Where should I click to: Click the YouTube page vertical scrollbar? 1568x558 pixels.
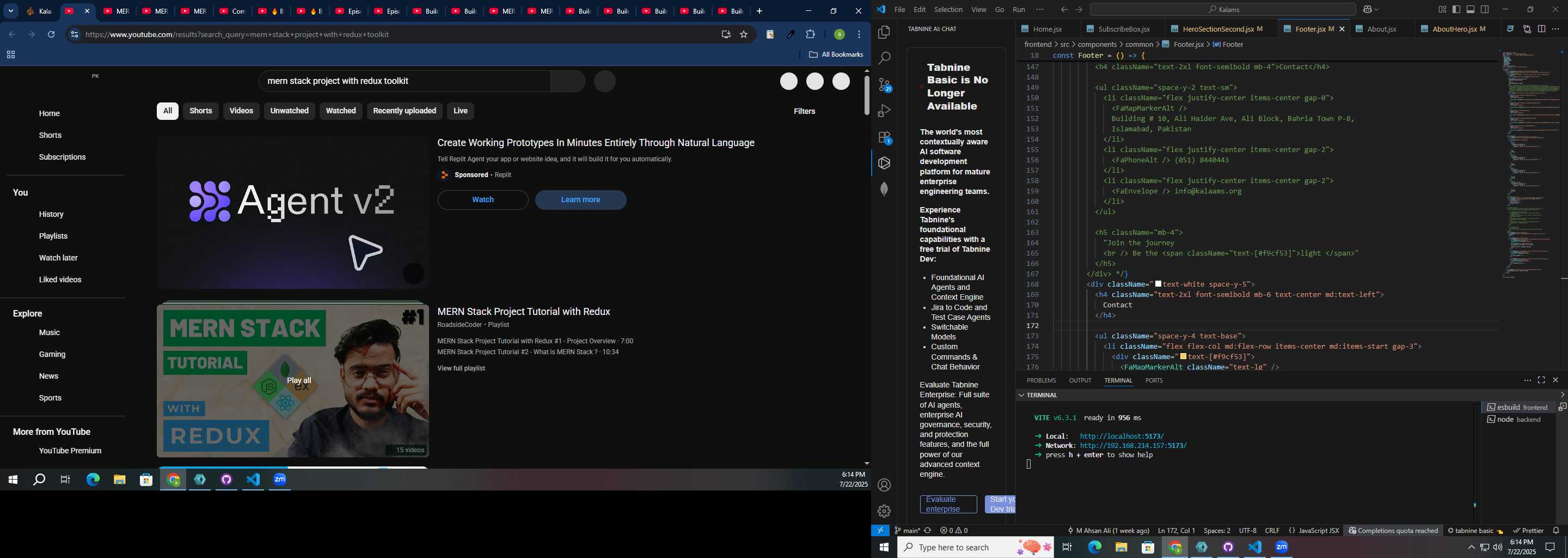[x=867, y=96]
